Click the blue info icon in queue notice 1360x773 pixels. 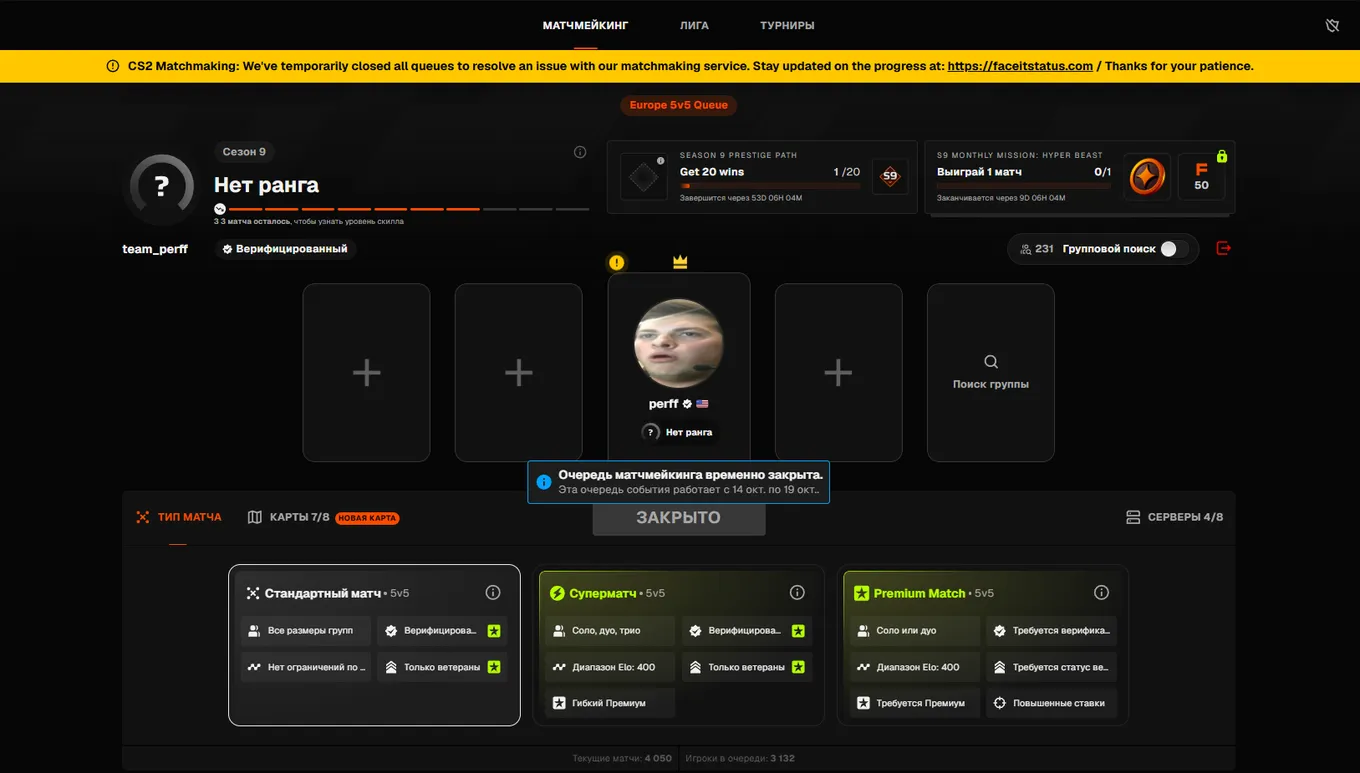[544, 482]
